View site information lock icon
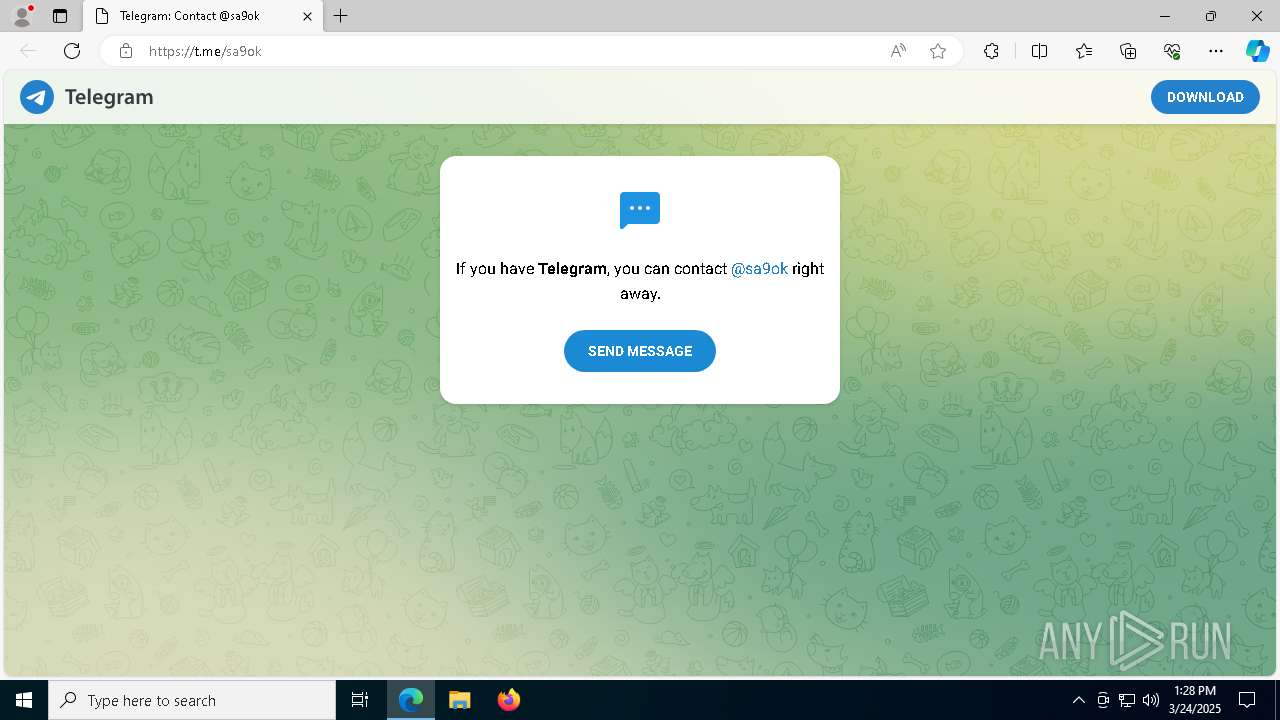This screenshot has width=1280, height=720. (x=126, y=51)
